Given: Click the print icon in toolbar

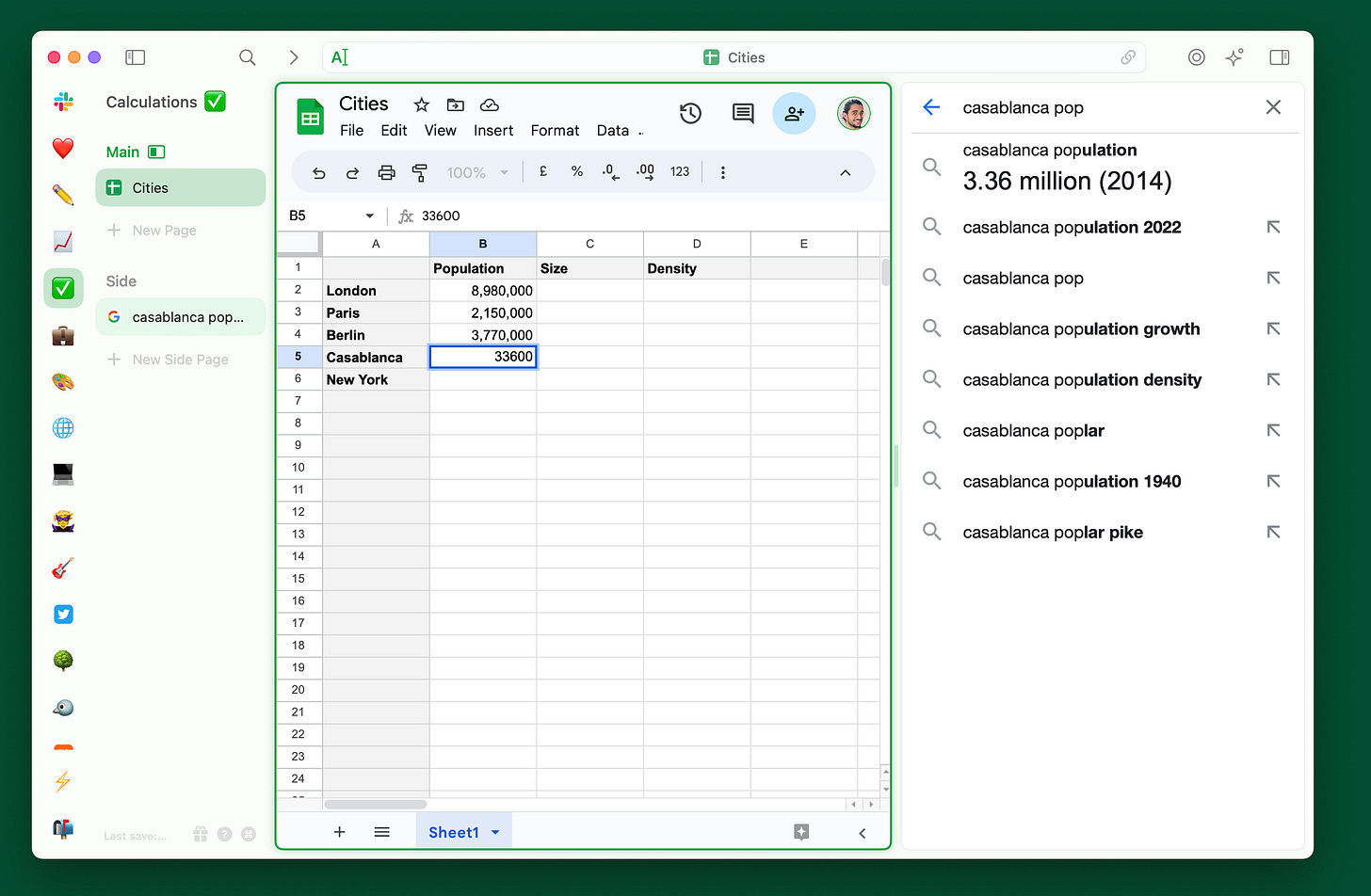Looking at the screenshot, I should coord(386,172).
